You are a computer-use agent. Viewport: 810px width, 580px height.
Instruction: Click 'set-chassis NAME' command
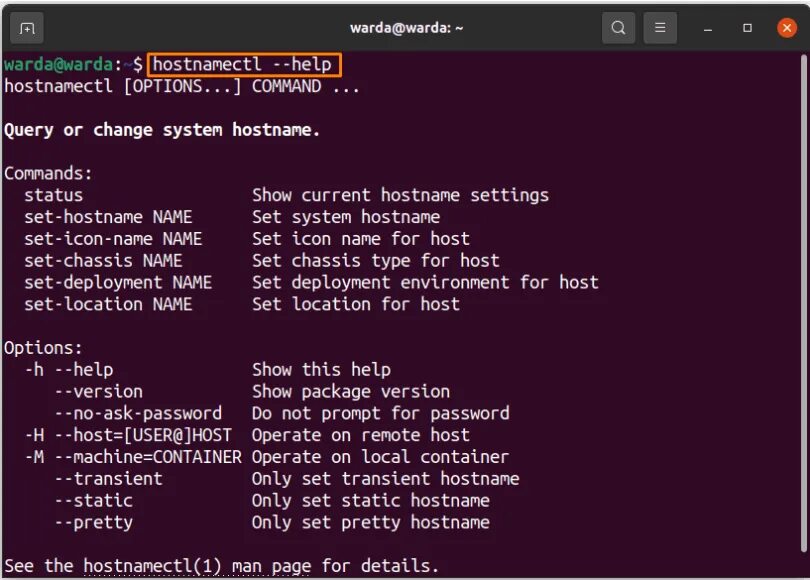(x=103, y=260)
